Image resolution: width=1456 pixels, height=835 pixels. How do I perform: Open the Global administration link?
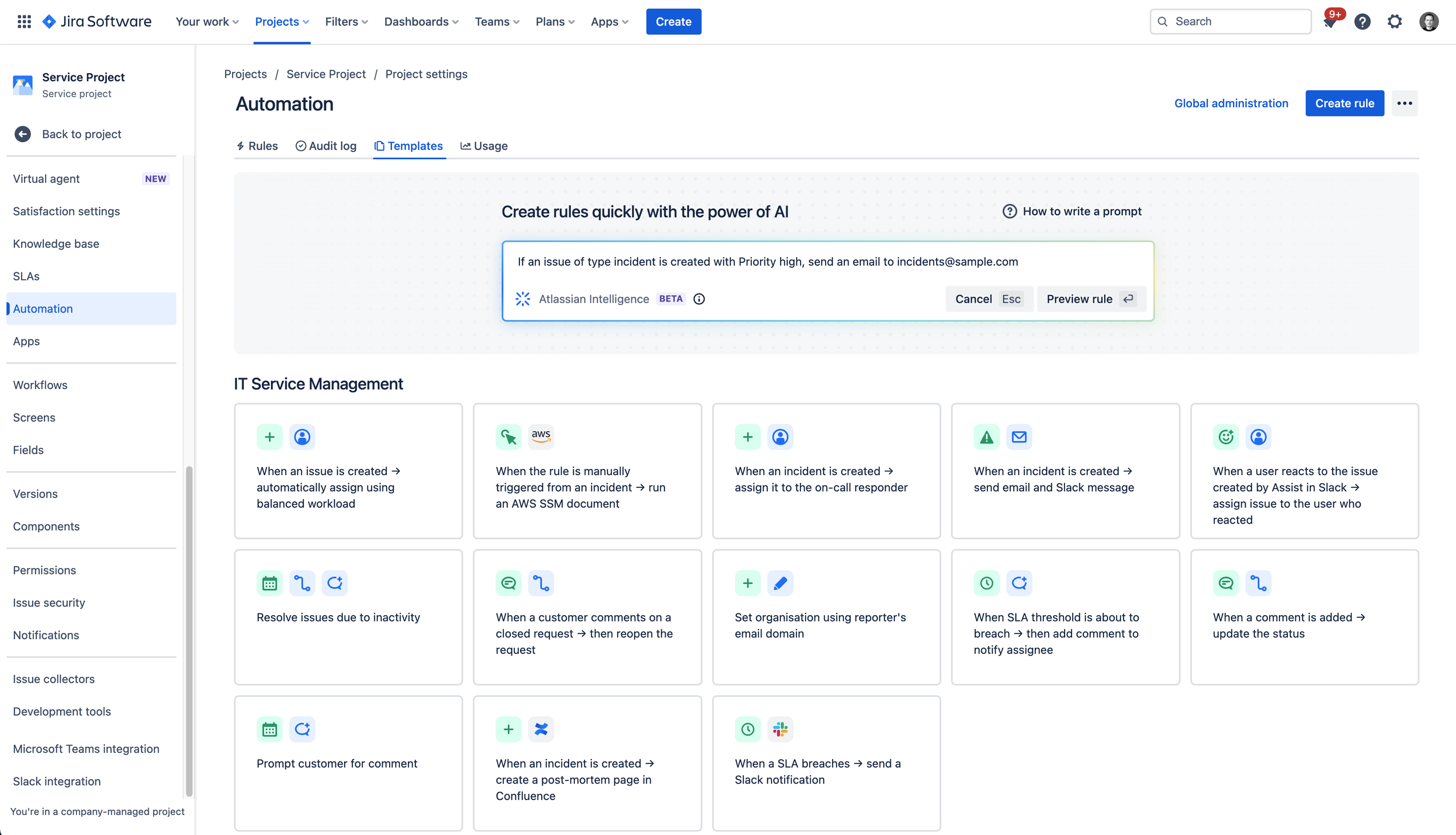1231,103
